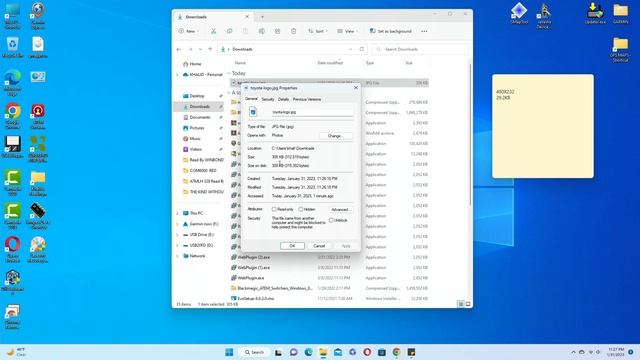
Task: Click the OK button in Properties
Action: point(292,246)
